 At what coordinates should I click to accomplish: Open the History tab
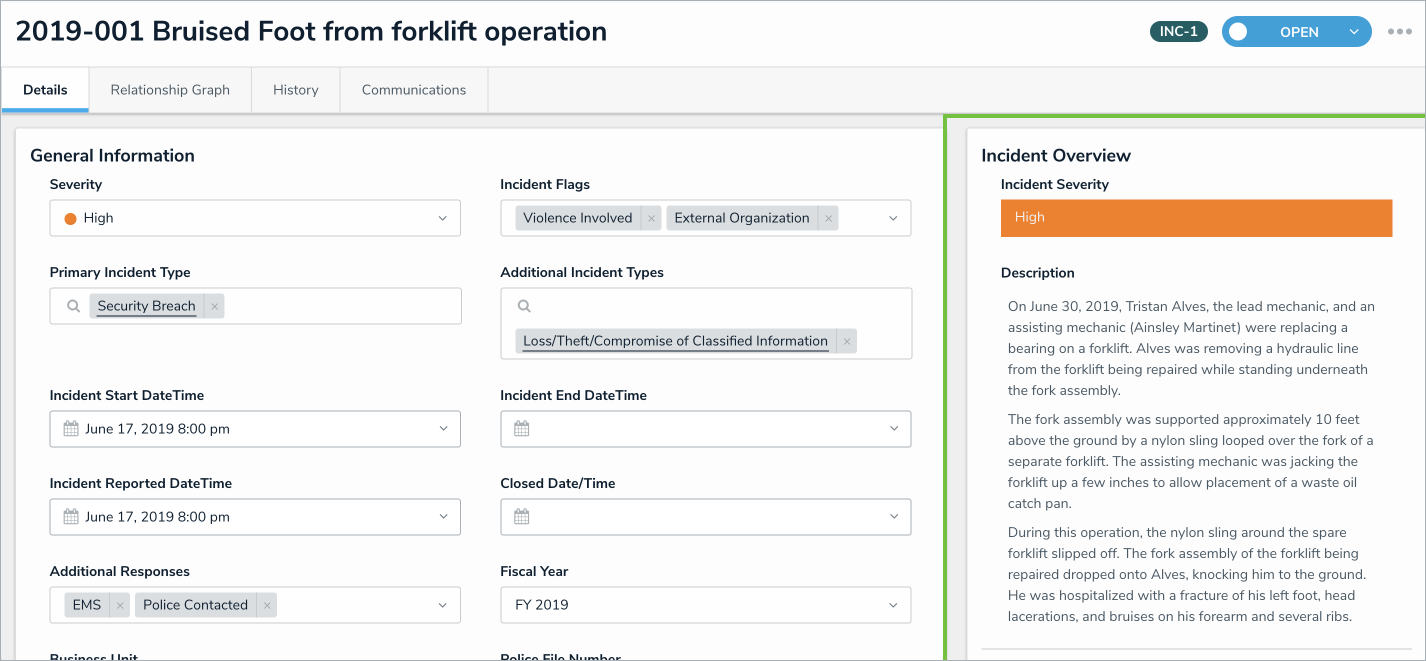[296, 90]
